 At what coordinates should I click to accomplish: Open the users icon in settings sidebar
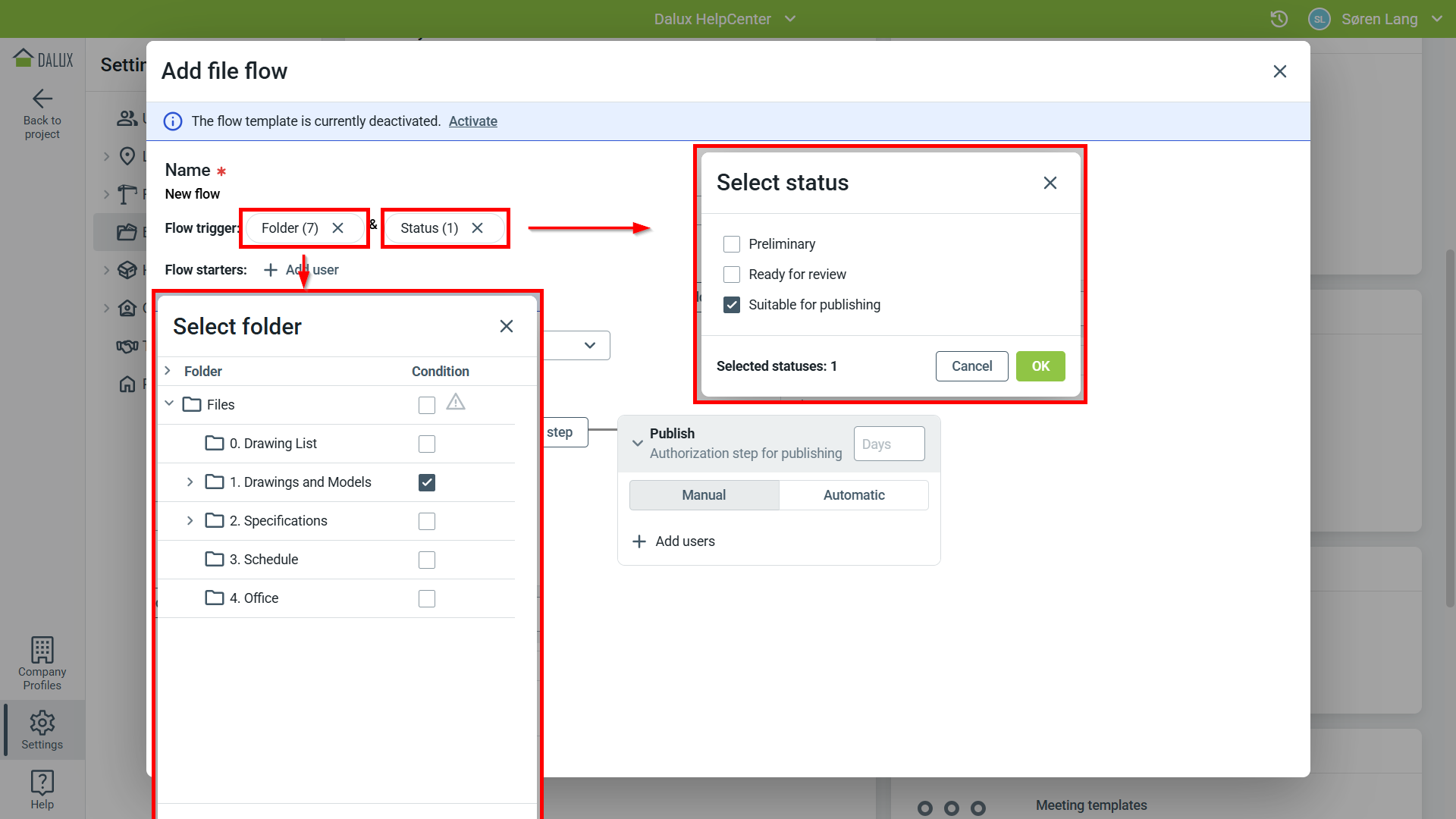[x=127, y=118]
